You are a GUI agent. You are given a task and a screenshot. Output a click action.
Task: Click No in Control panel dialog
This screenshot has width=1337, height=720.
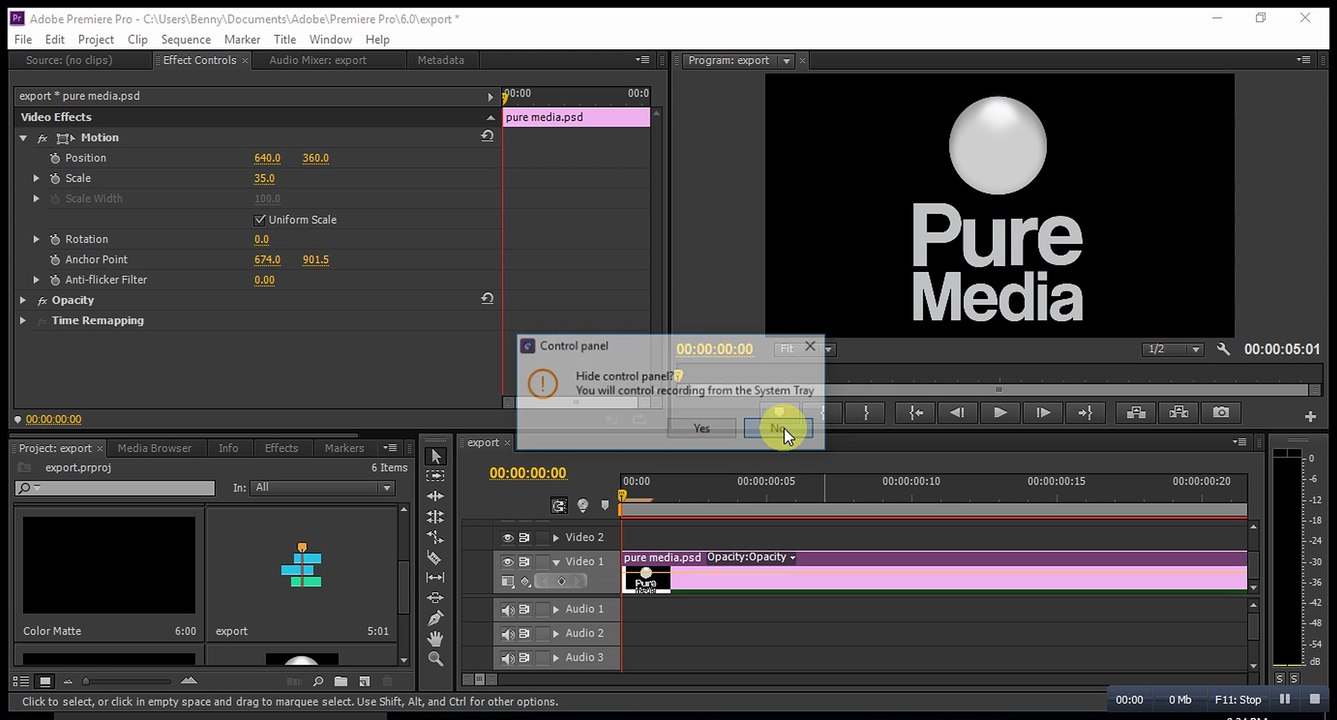(778, 428)
